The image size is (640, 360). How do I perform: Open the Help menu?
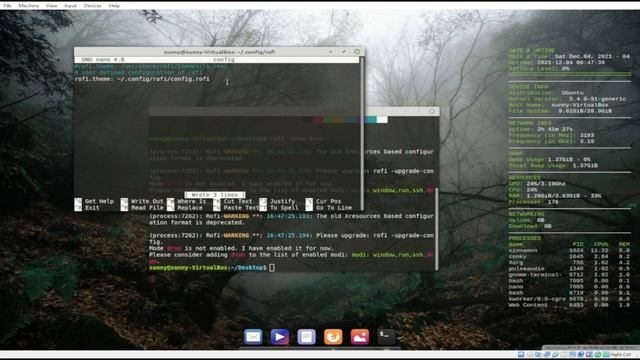[114, 6]
